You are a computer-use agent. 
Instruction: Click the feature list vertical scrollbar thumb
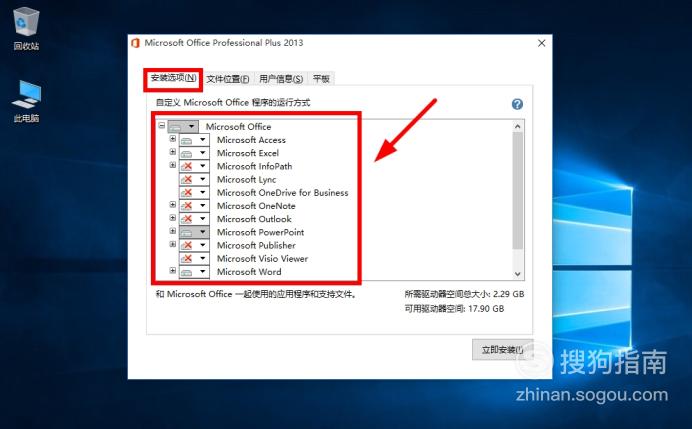click(x=518, y=190)
